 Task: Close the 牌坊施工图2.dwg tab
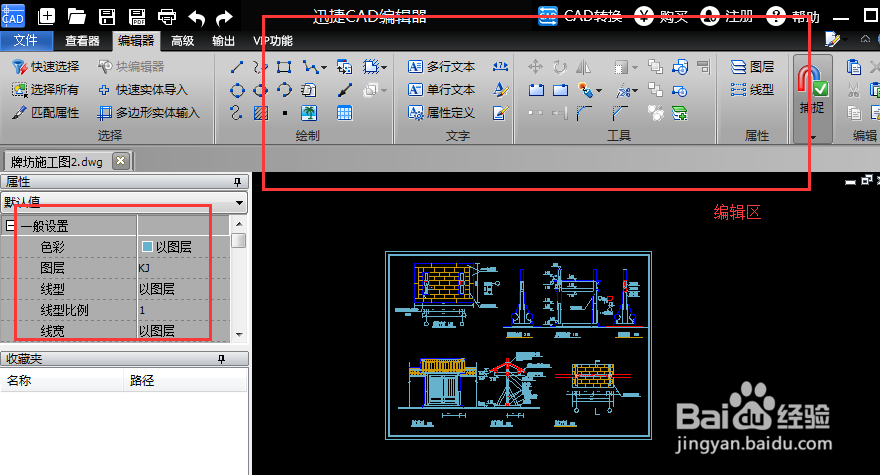pos(120,161)
